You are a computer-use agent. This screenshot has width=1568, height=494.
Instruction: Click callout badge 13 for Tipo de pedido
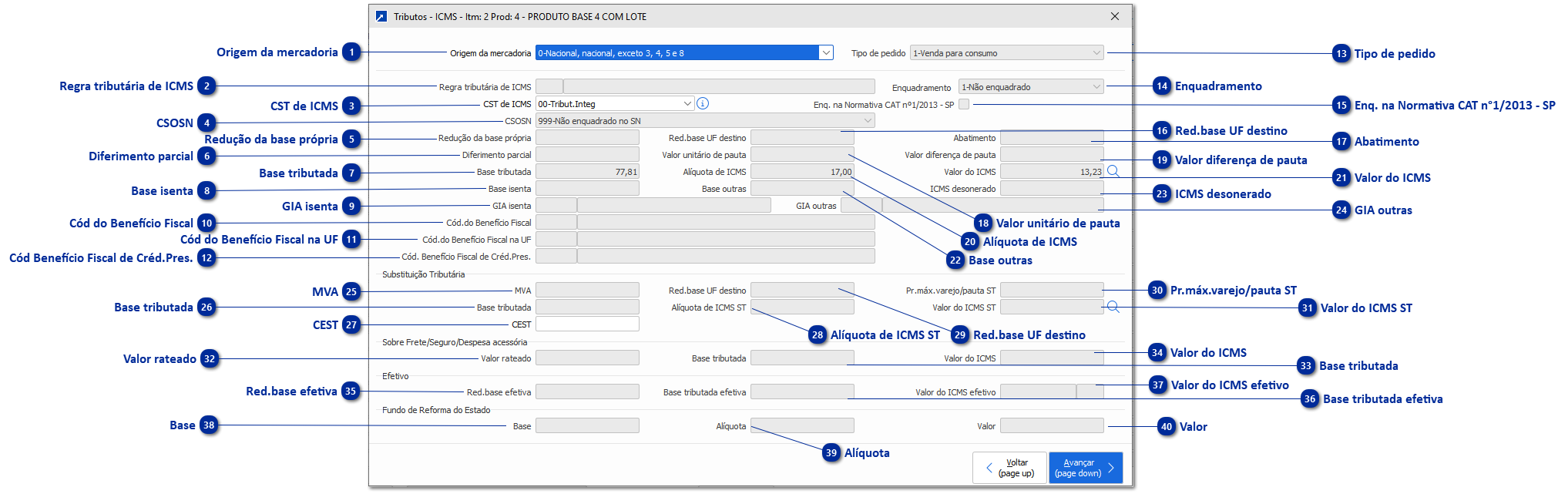pyautogui.click(x=1341, y=54)
